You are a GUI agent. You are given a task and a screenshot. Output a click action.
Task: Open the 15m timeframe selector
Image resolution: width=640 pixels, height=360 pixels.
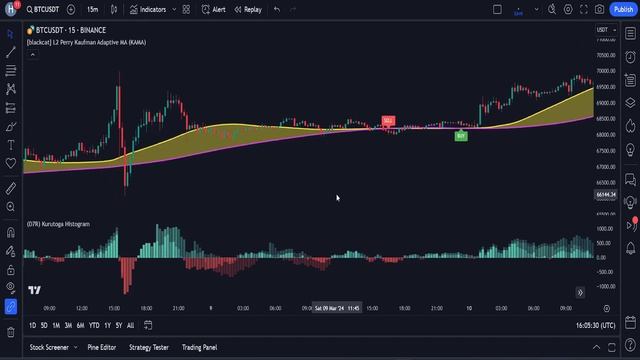coord(93,9)
